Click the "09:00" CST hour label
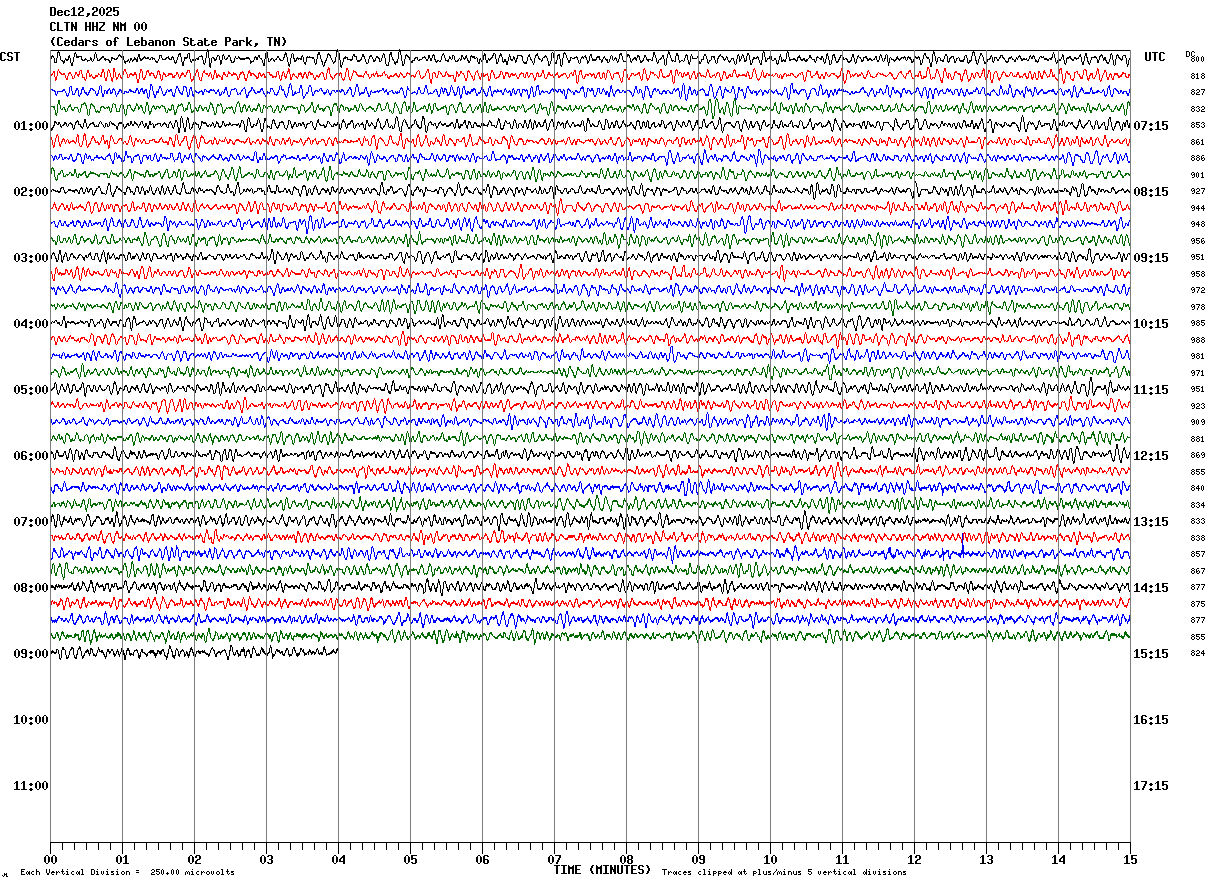Image resolution: width=1210 pixels, height=886 pixels. 31,654
